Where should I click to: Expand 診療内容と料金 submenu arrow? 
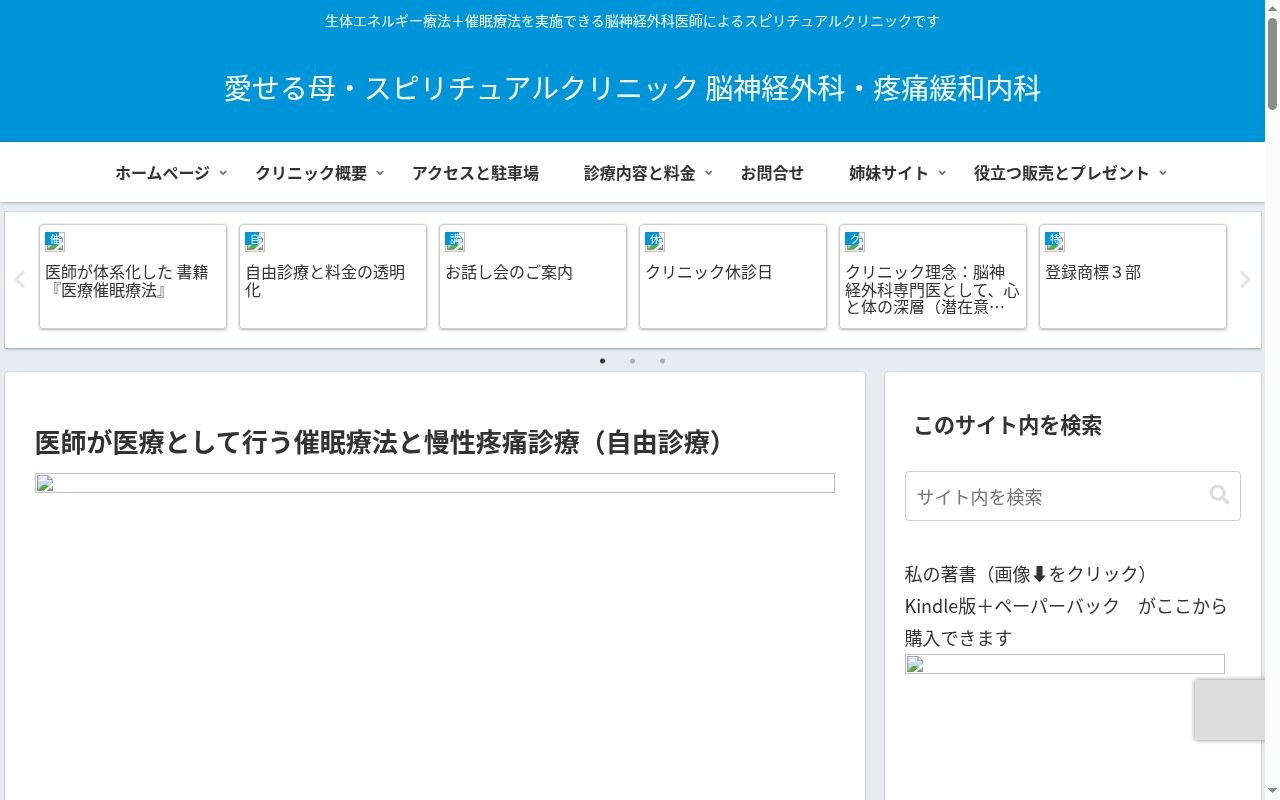(708, 173)
